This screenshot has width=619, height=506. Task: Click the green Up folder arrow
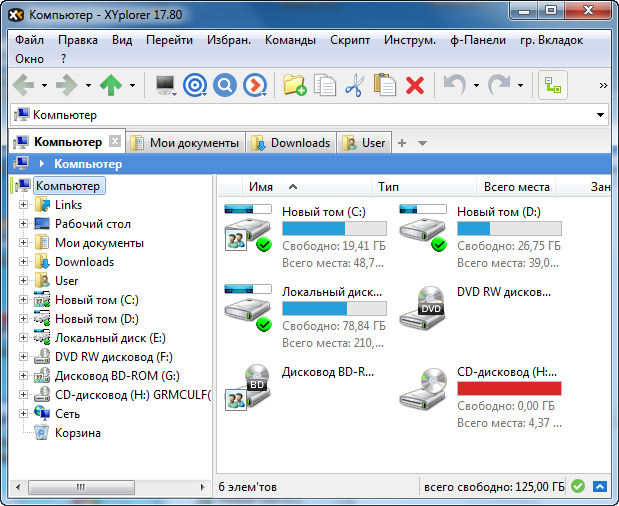coord(111,86)
